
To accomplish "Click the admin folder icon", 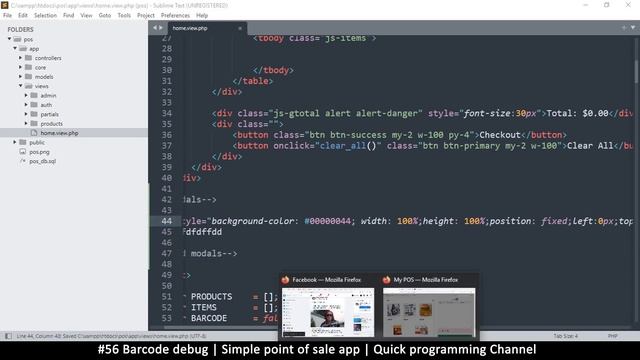I will pyautogui.click(x=34, y=96).
